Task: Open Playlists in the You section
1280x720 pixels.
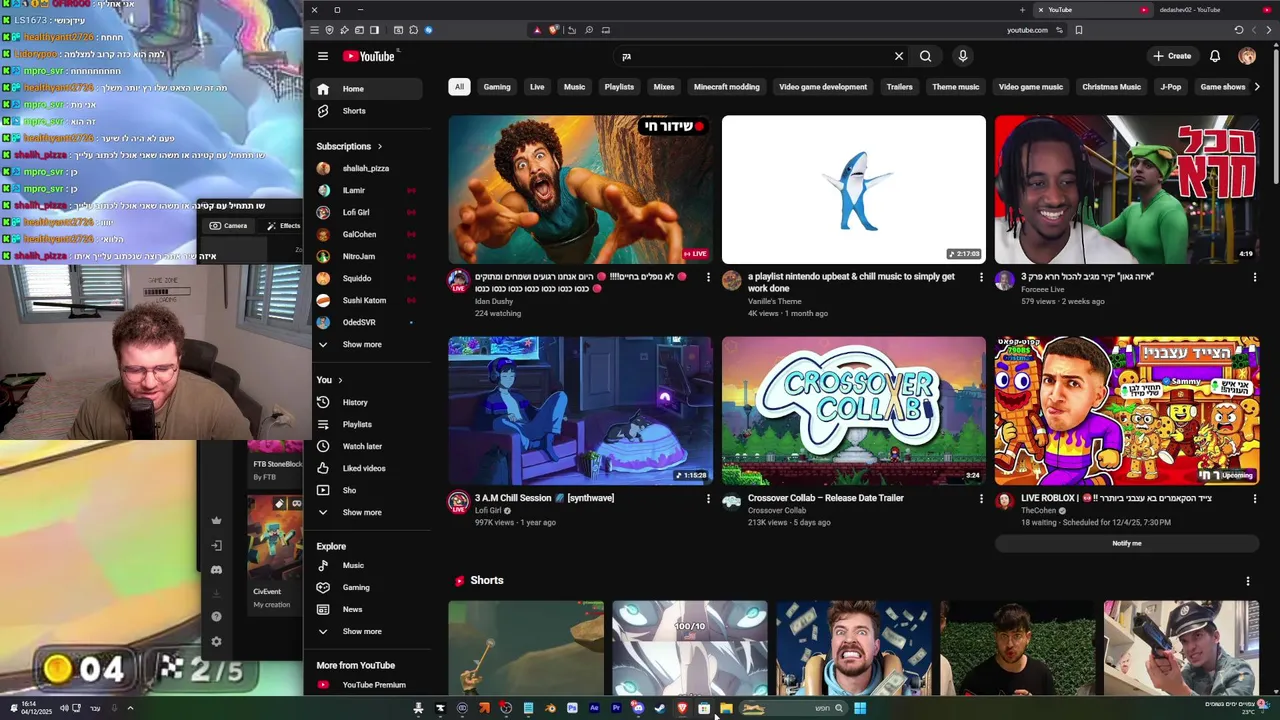Action: (x=367, y=424)
